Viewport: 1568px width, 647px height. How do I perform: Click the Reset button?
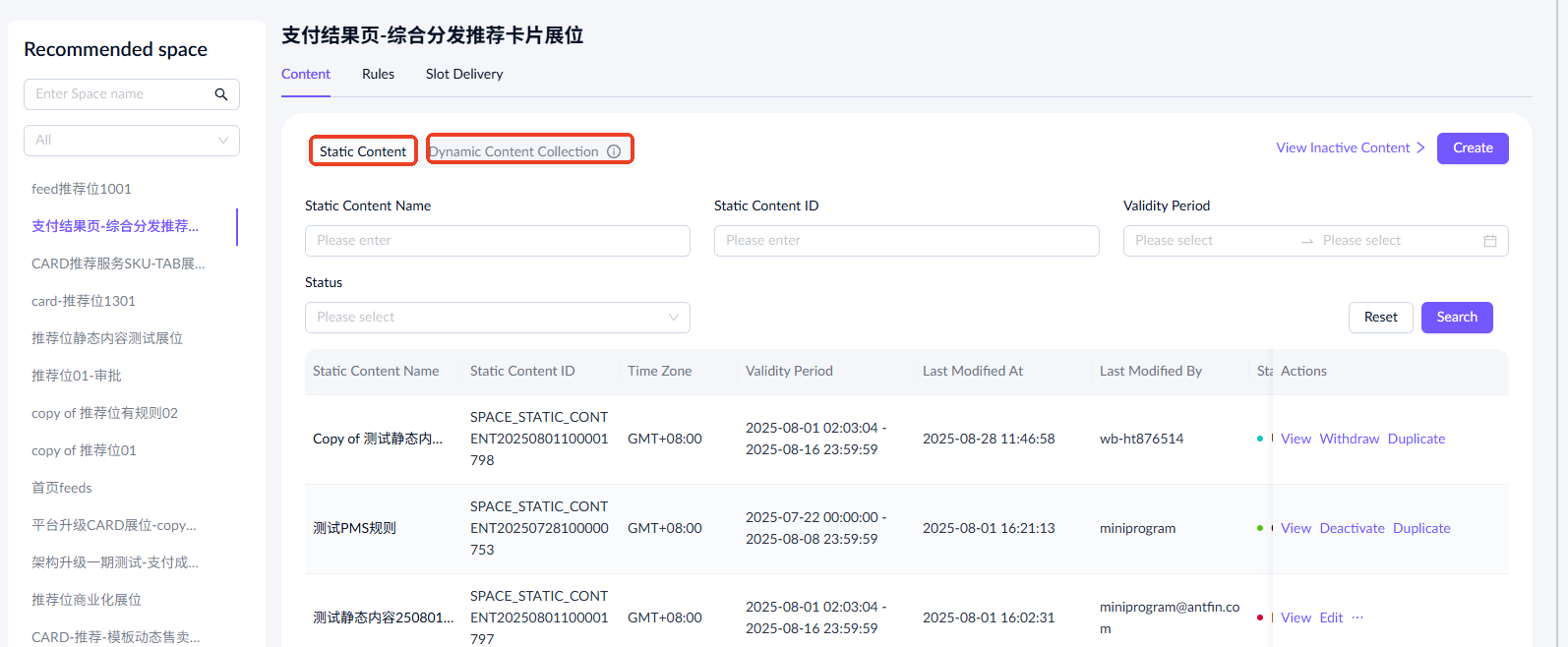pyautogui.click(x=1381, y=318)
